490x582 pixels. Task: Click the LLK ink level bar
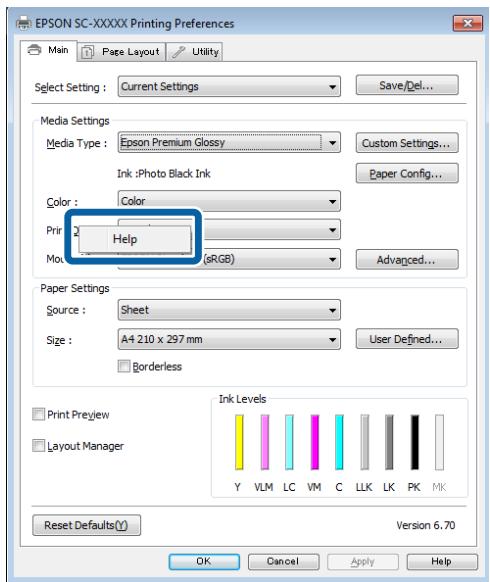pyautogui.click(x=365, y=442)
